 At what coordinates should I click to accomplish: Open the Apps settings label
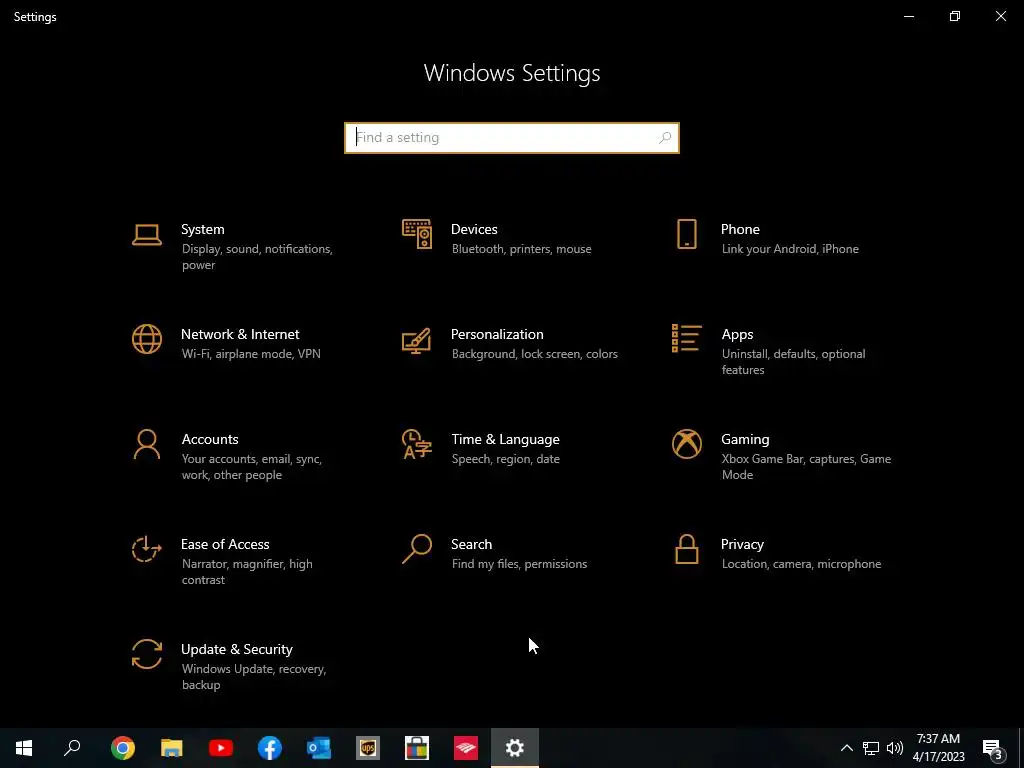tap(737, 334)
